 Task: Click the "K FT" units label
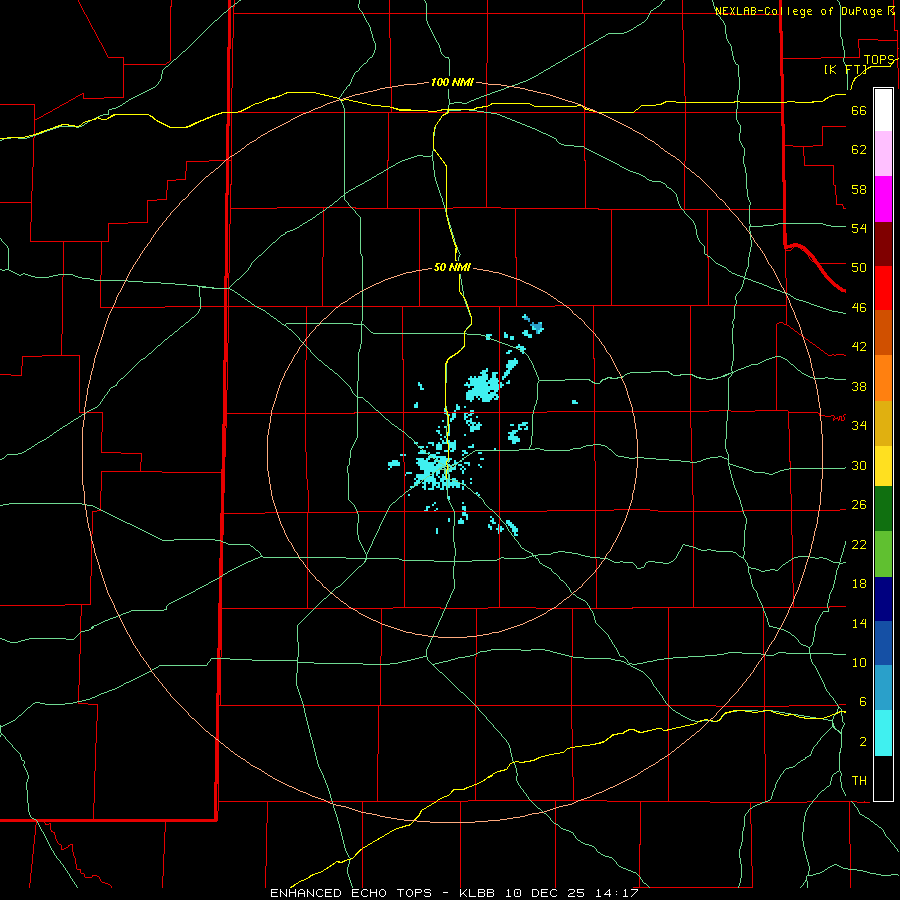click(845, 69)
